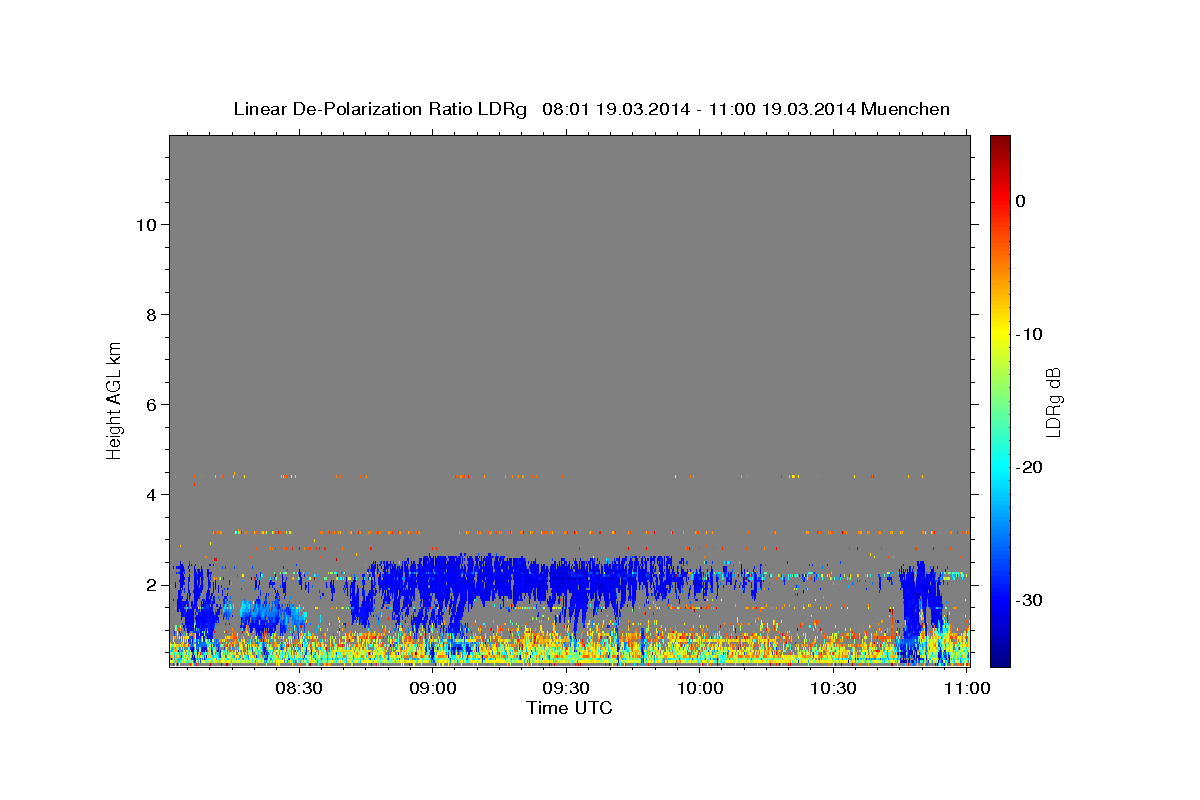Click the height axis label '2'
Image resolution: width=1200 pixels, height=800 pixels.
[x=151, y=584]
